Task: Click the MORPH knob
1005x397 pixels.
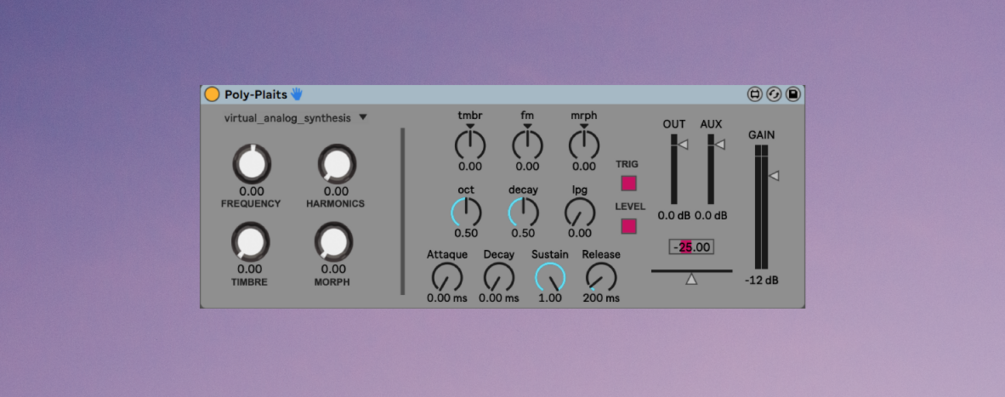Action: (333, 242)
